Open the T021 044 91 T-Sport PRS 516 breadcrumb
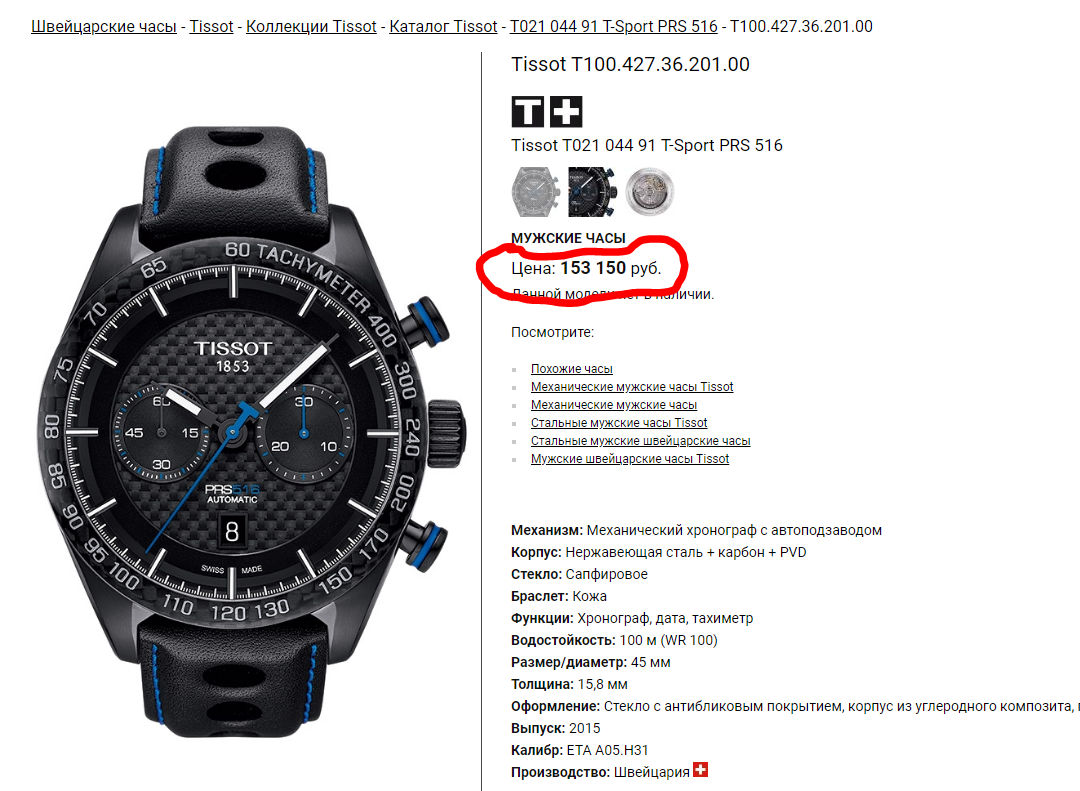The image size is (1080, 791). 613,26
